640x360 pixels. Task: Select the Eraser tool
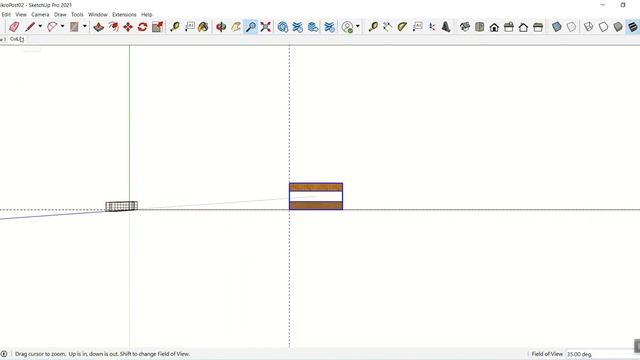pos(14,27)
